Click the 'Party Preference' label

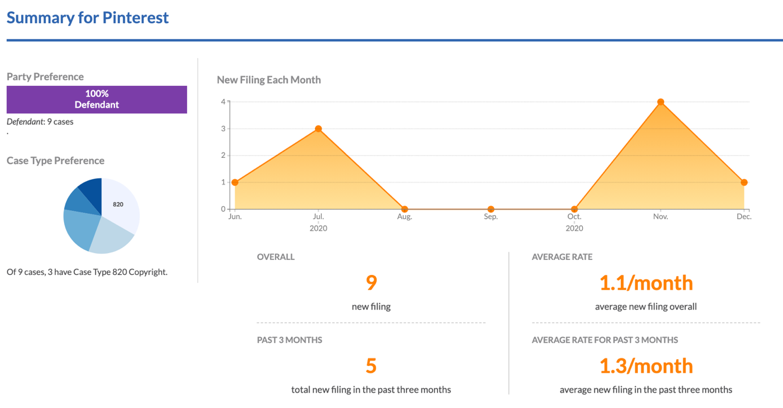click(x=45, y=77)
